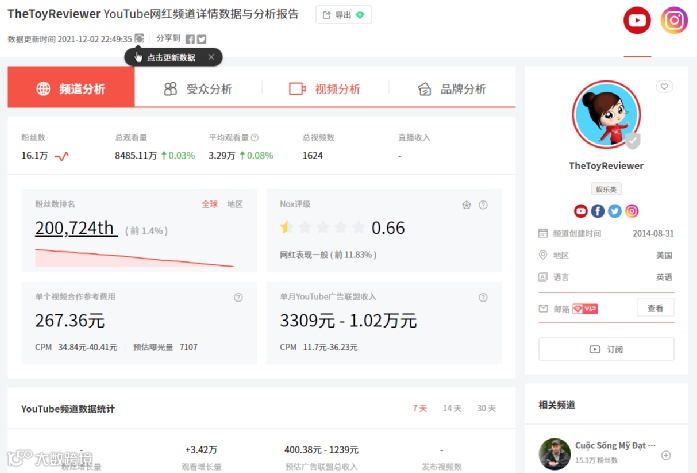Click the 订阅 subscribe button
697x473 pixels.
[x=606, y=349]
